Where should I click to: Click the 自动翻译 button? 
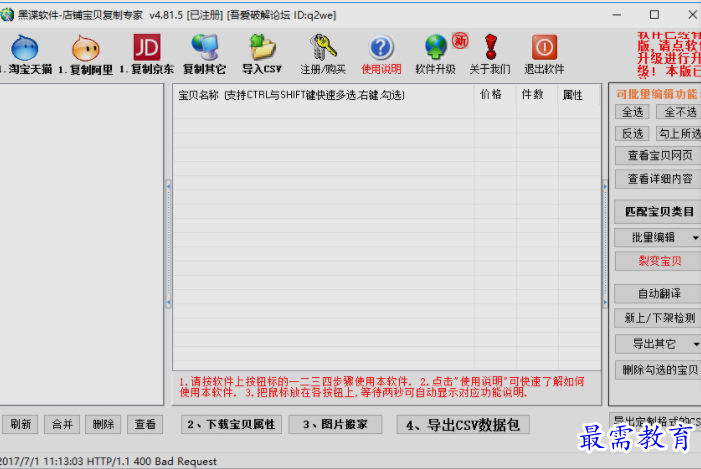click(659, 293)
